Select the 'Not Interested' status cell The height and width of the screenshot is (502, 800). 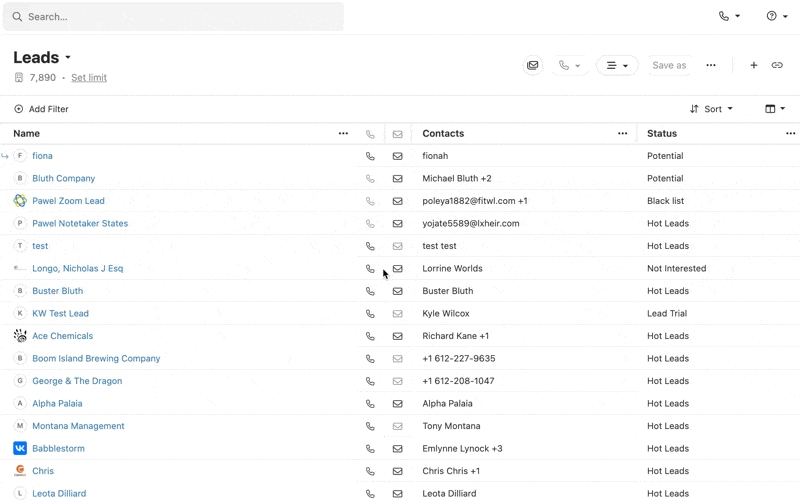[677, 268]
